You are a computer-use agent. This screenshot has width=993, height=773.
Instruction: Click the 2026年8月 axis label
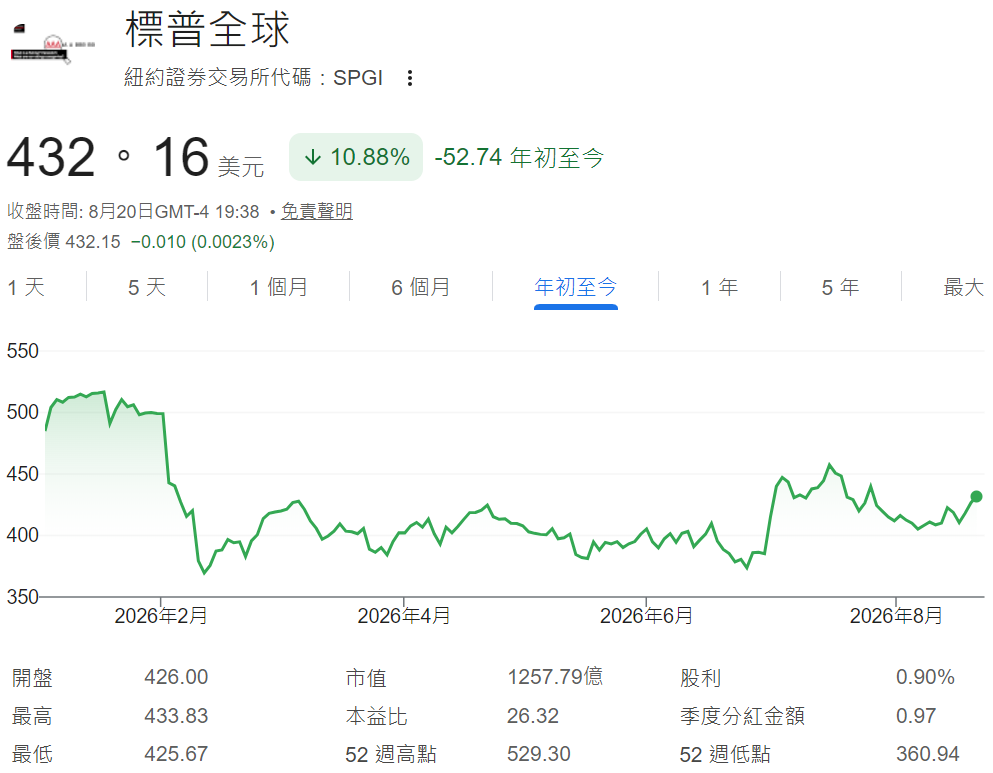tap(896, 615)
